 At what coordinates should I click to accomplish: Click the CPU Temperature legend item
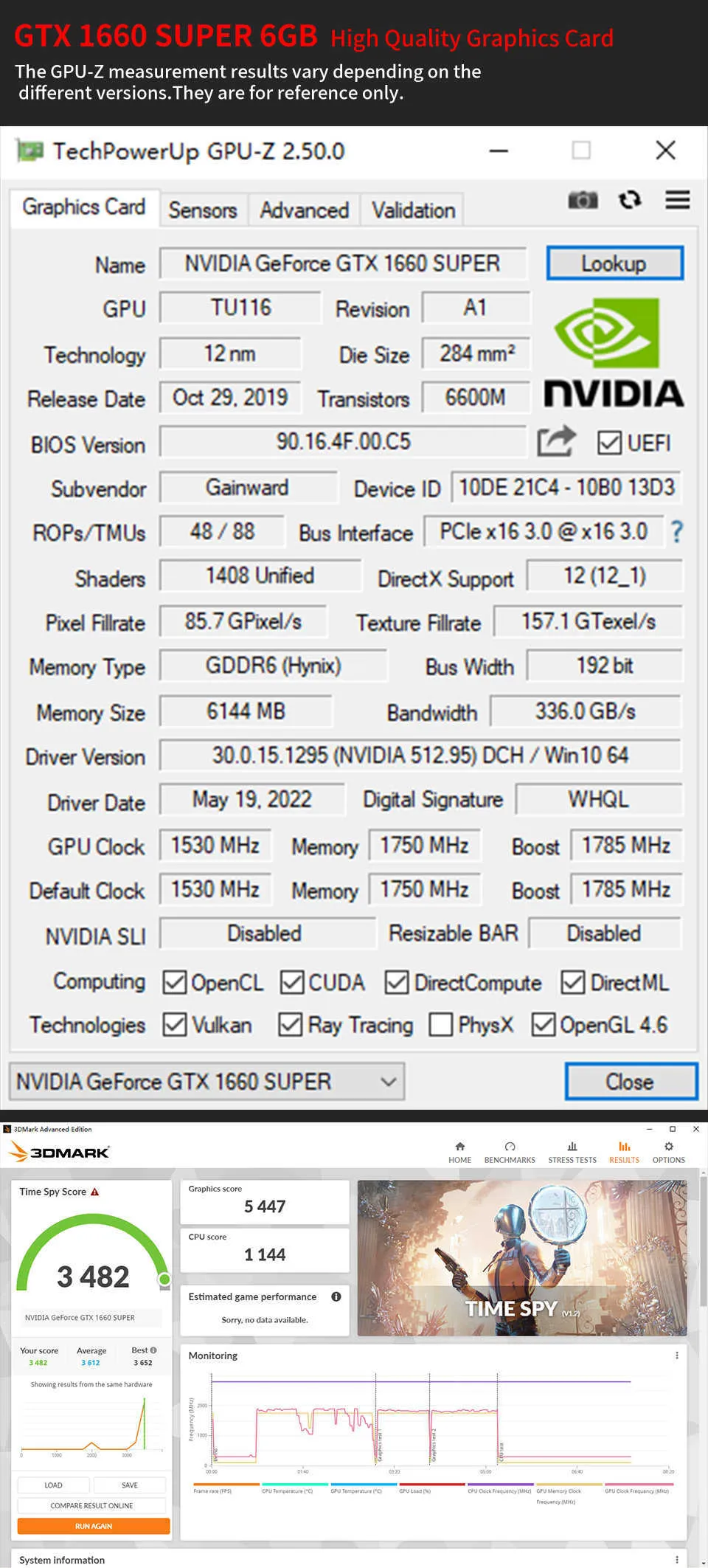pyautogui.click(x=295, y=1488)
